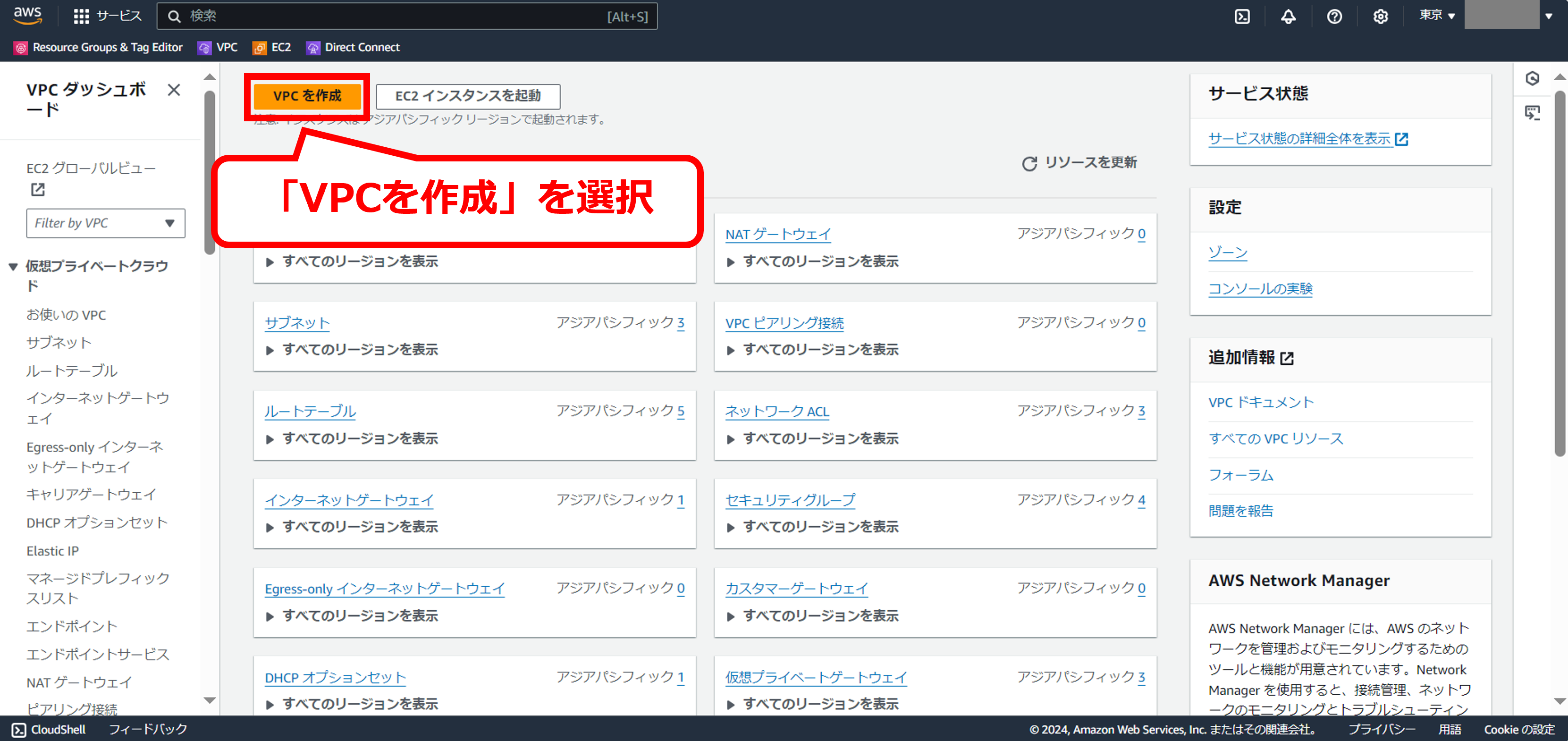Open the インターネットゲートウェイ card link
Image resolution: width=1568 pixels, height=741 pixels.
point(349,500)
